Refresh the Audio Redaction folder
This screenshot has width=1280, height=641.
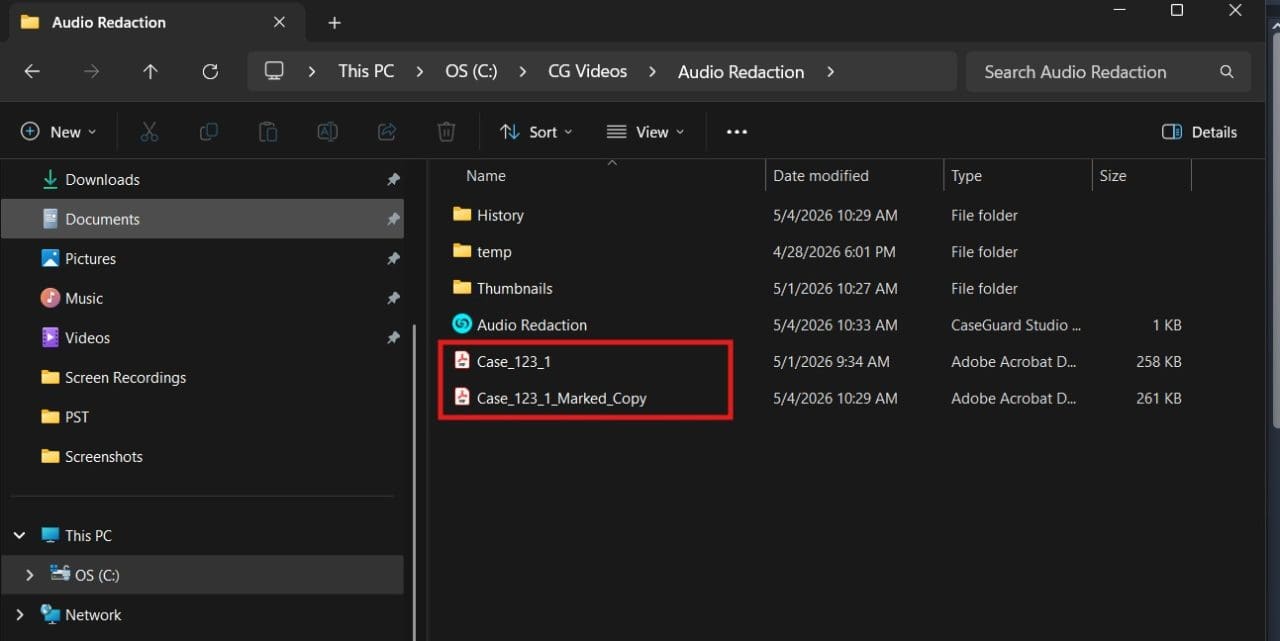click(210, 72)
